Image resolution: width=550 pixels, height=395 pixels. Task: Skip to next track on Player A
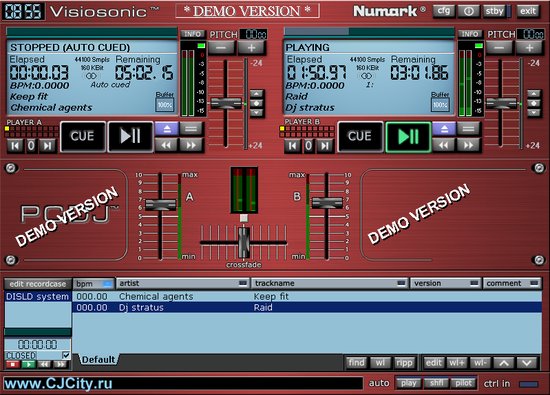coord(47,146)
